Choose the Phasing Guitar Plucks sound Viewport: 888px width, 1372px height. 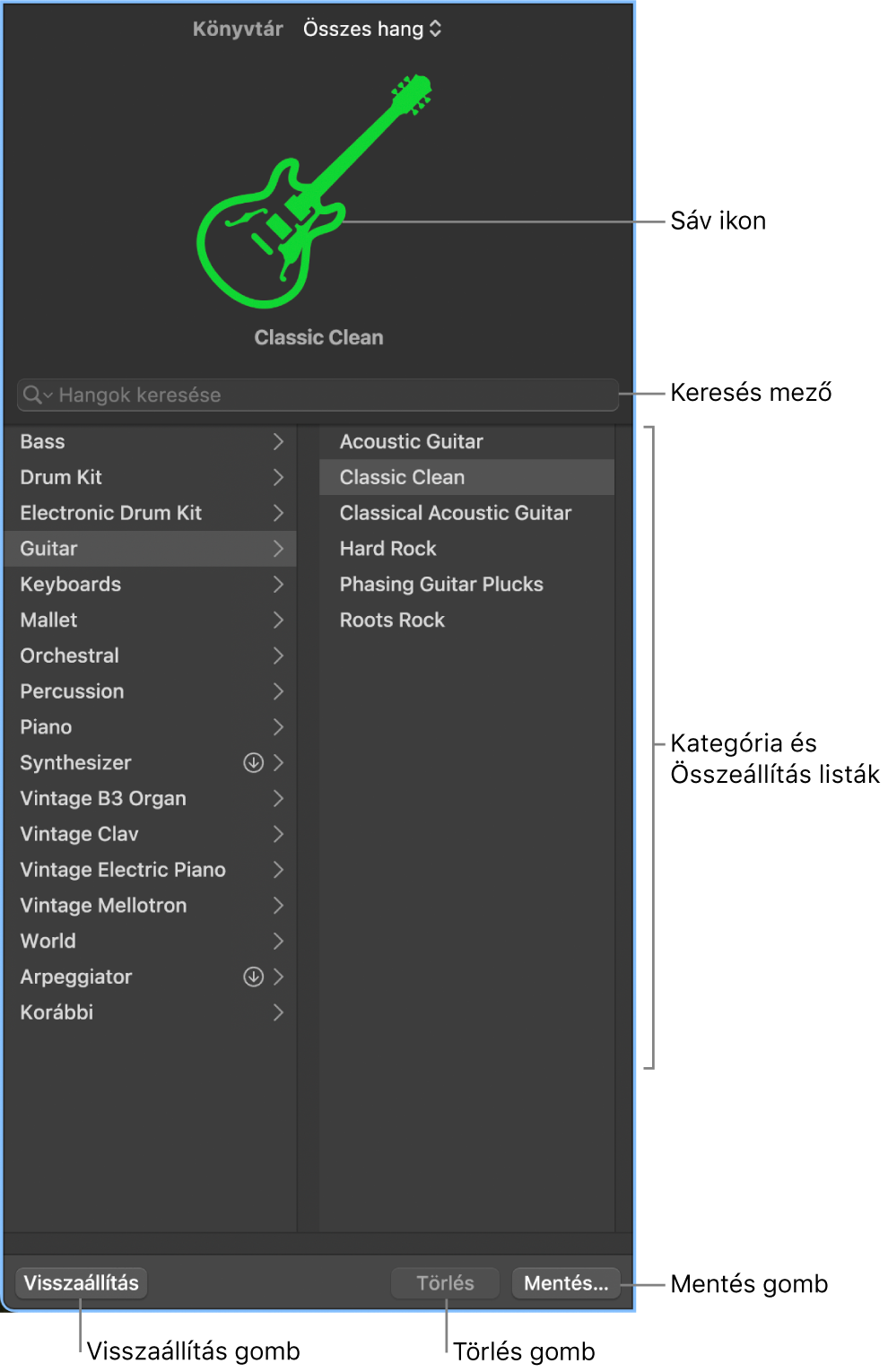(x=440, y=584)
